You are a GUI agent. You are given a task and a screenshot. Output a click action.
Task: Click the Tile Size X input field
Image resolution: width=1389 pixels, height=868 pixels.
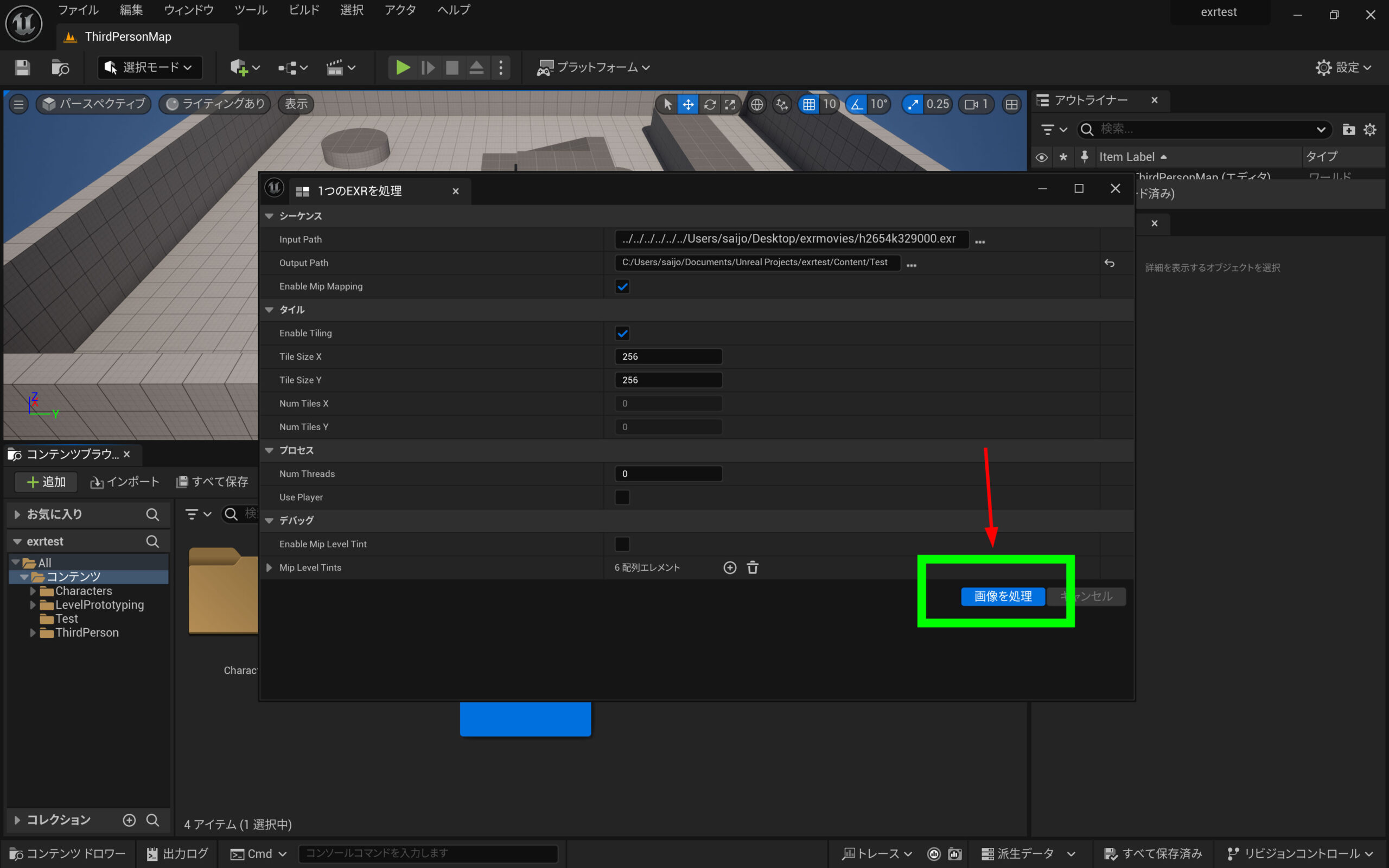pyautogui.click(x=668, y=356)
